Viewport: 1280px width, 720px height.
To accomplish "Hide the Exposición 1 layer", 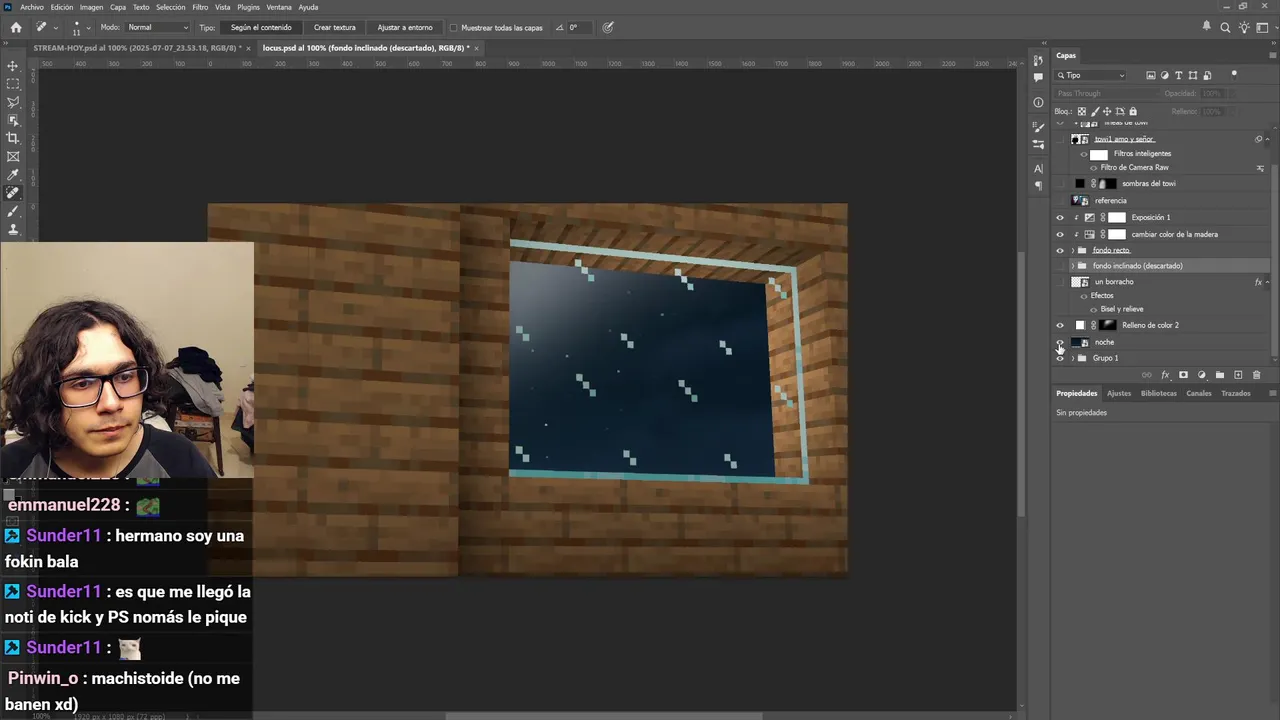I will coord(1060,217).
